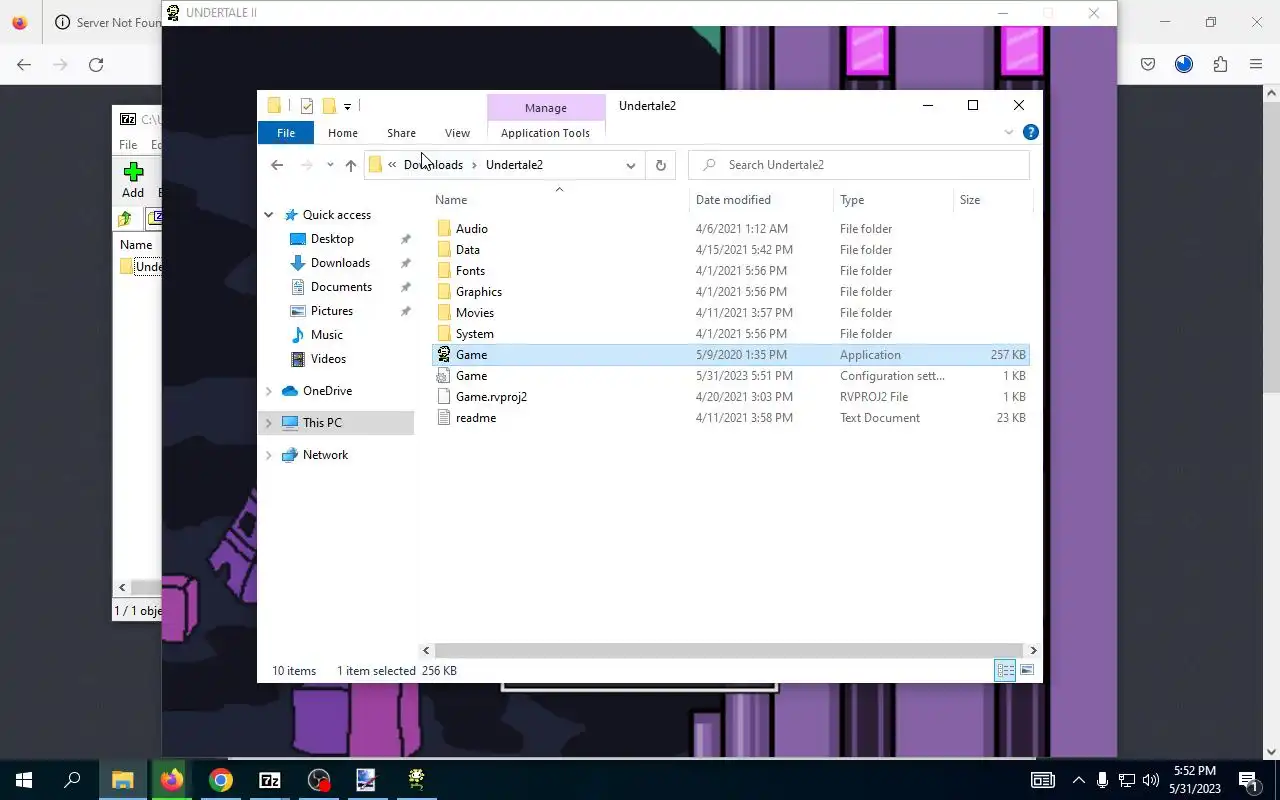Open the Data folder

point(467,250)
